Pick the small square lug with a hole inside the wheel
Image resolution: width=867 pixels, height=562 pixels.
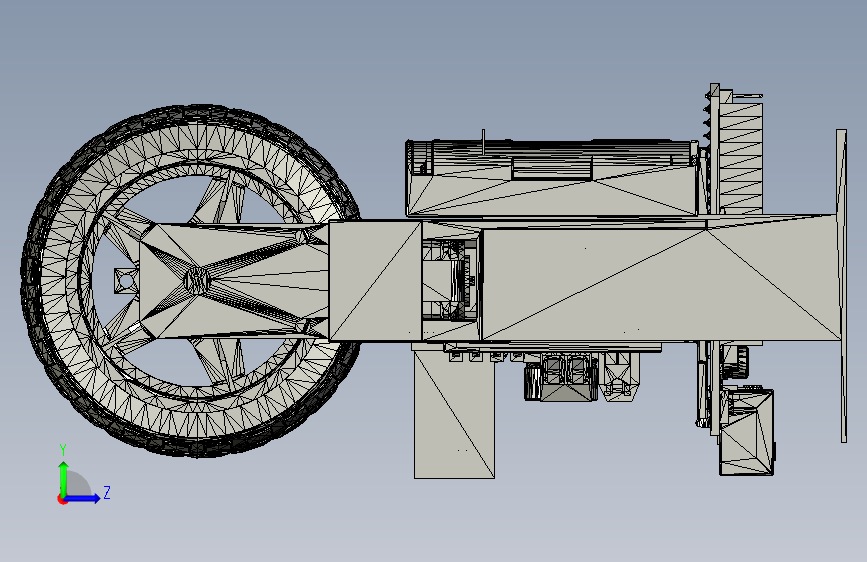(x=126, y=281)
